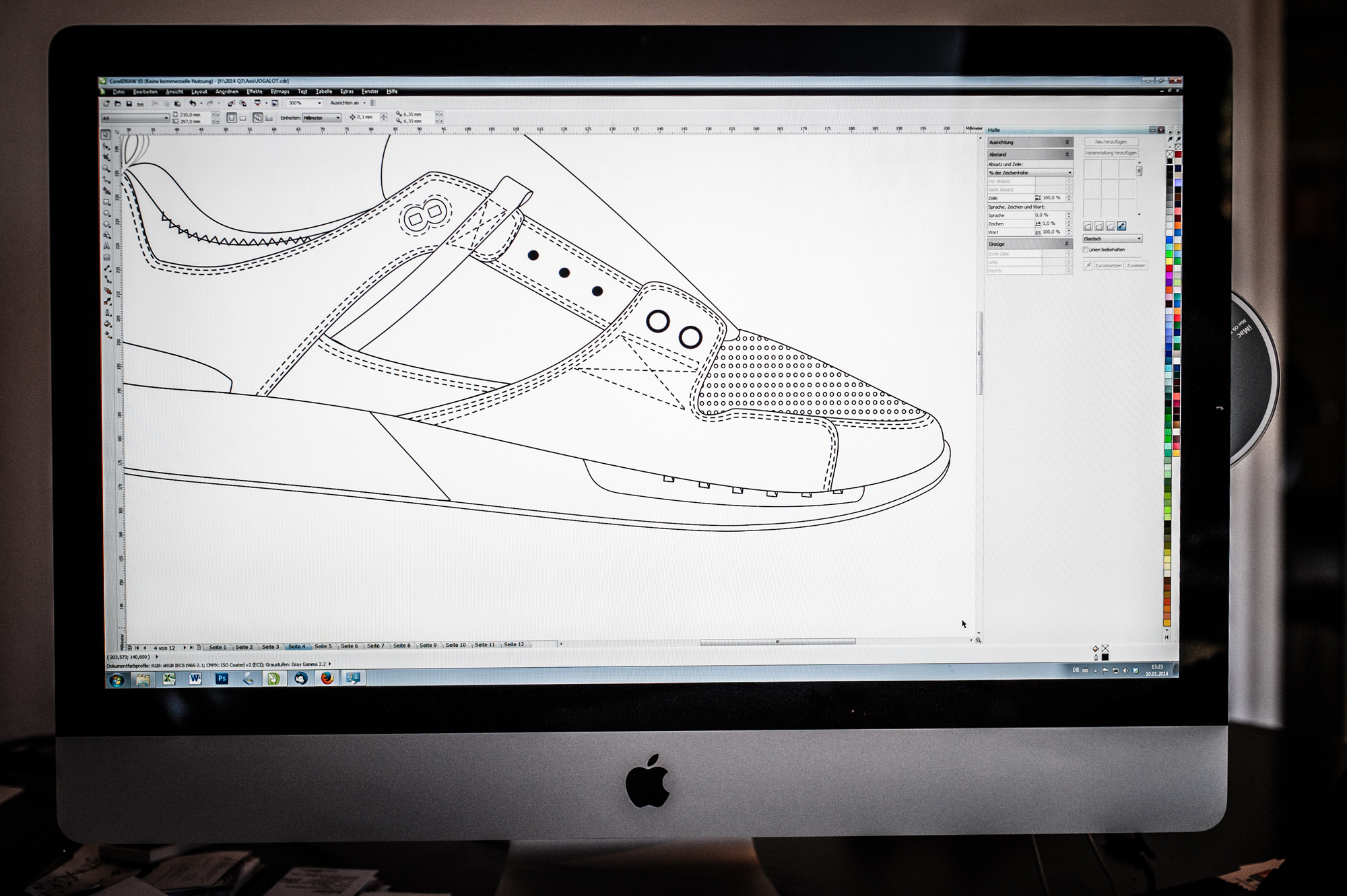This screenshot has width=1347, height=896.
Task: Select the Rectangle tool in the toolbox
Action: (x=106, y=202)
